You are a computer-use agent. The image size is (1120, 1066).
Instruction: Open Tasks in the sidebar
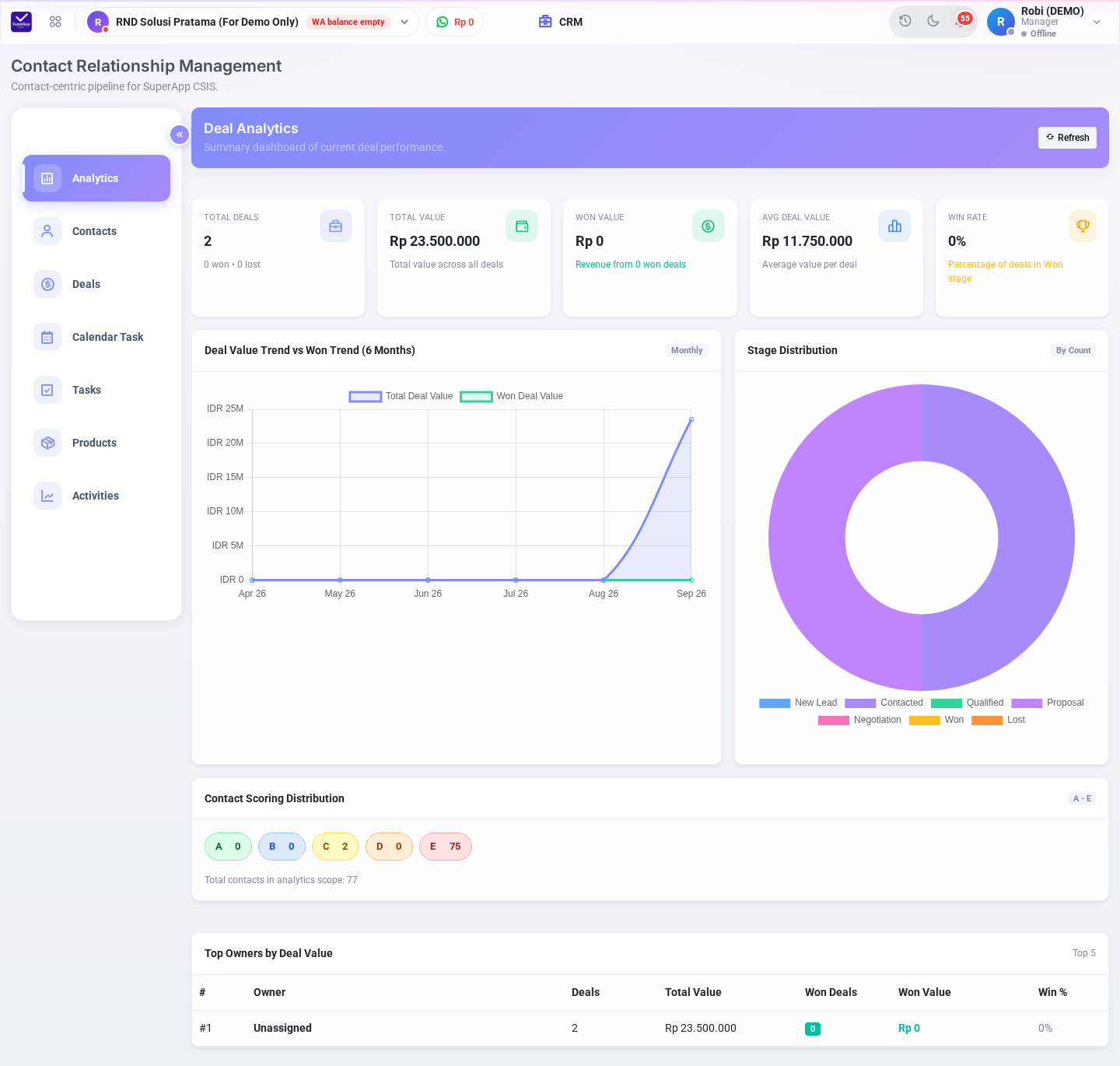click(x=96, y=390)
